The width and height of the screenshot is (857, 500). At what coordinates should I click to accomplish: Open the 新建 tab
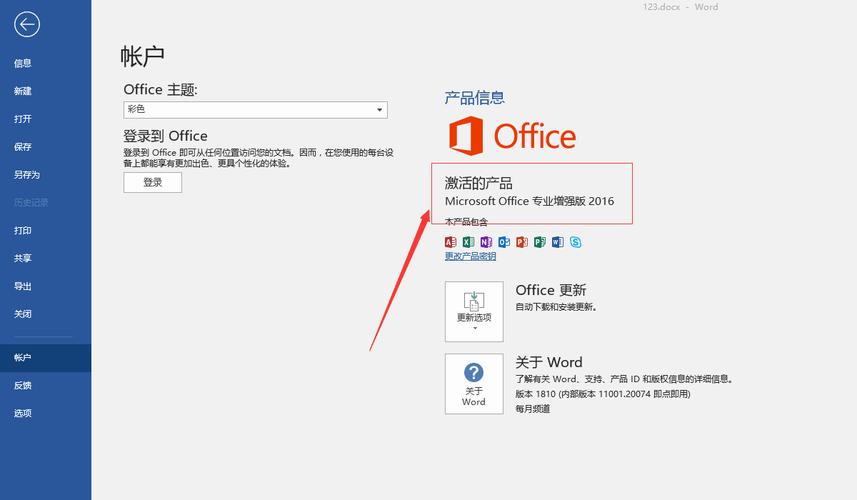[23, 91]
